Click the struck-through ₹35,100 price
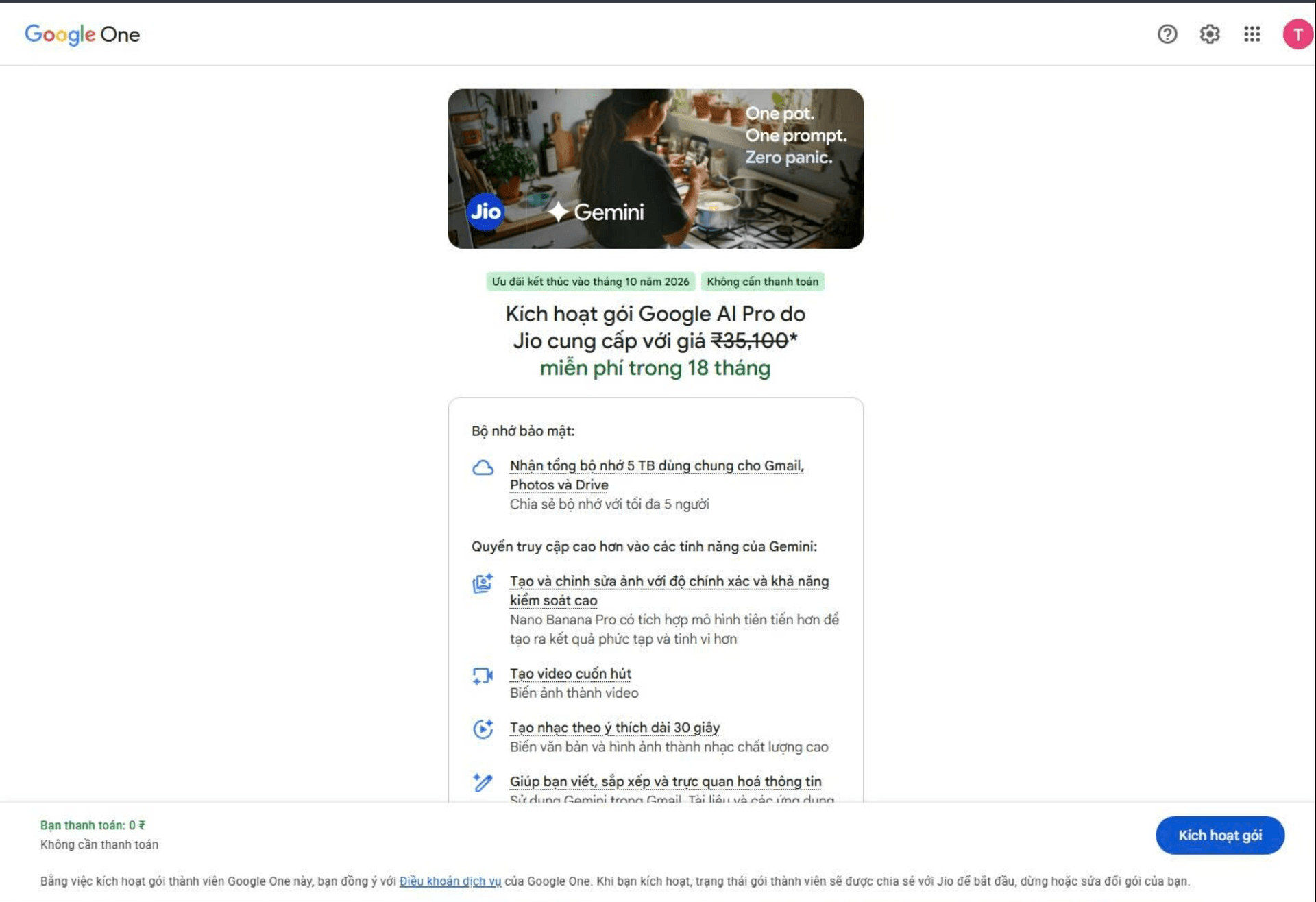The height and width of the screenshot is (902, 1316). tap(749, 341)
